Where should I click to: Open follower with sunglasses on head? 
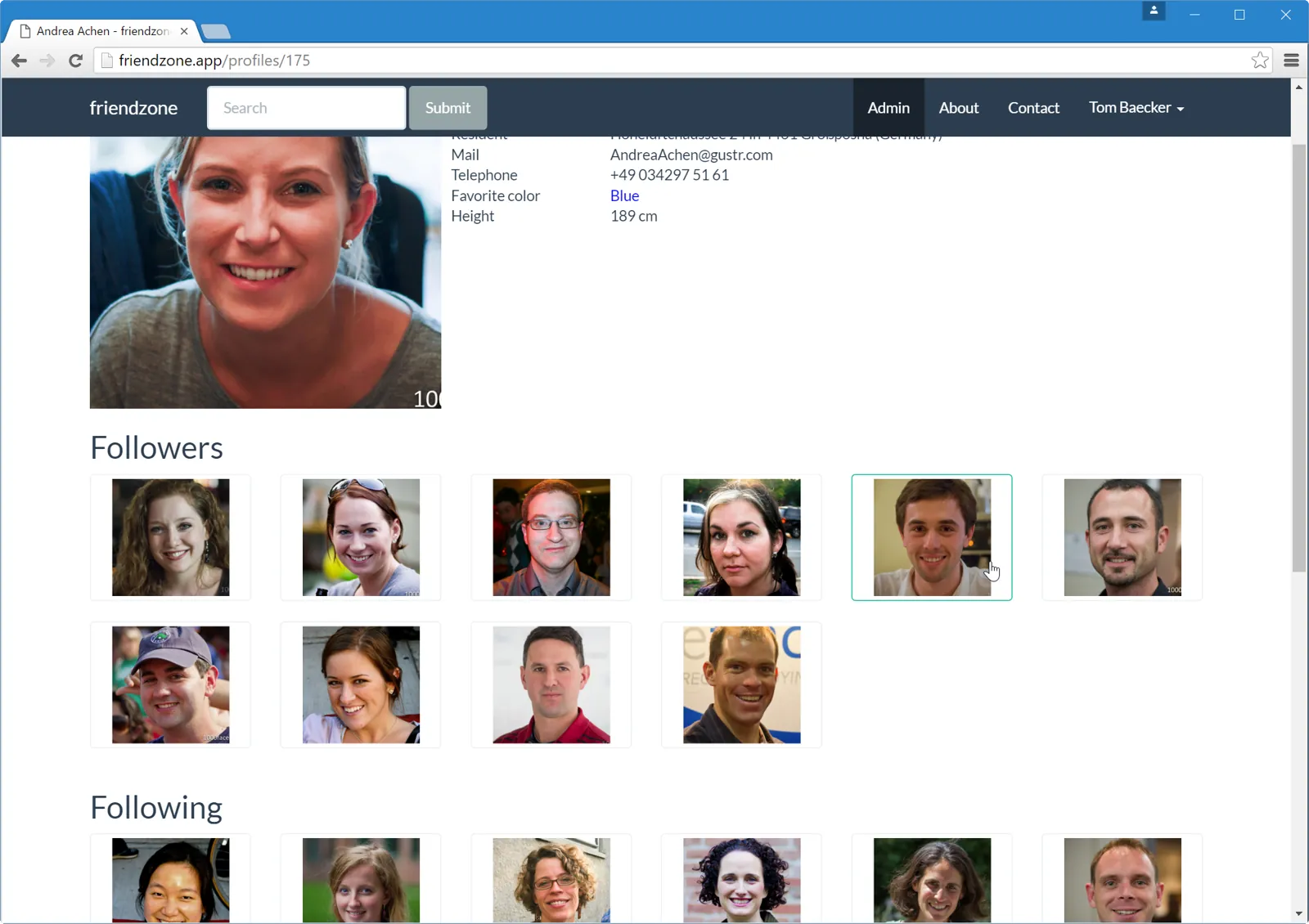click(x=361, y=537)
